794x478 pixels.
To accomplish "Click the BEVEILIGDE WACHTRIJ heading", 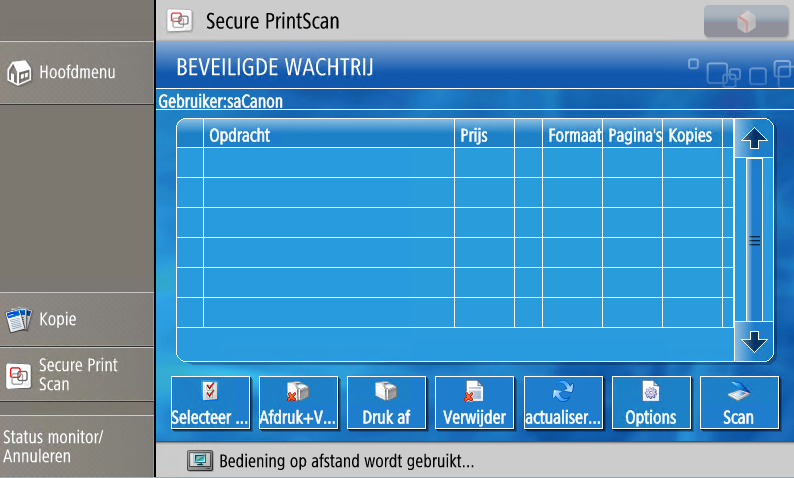I will (274, 67).
